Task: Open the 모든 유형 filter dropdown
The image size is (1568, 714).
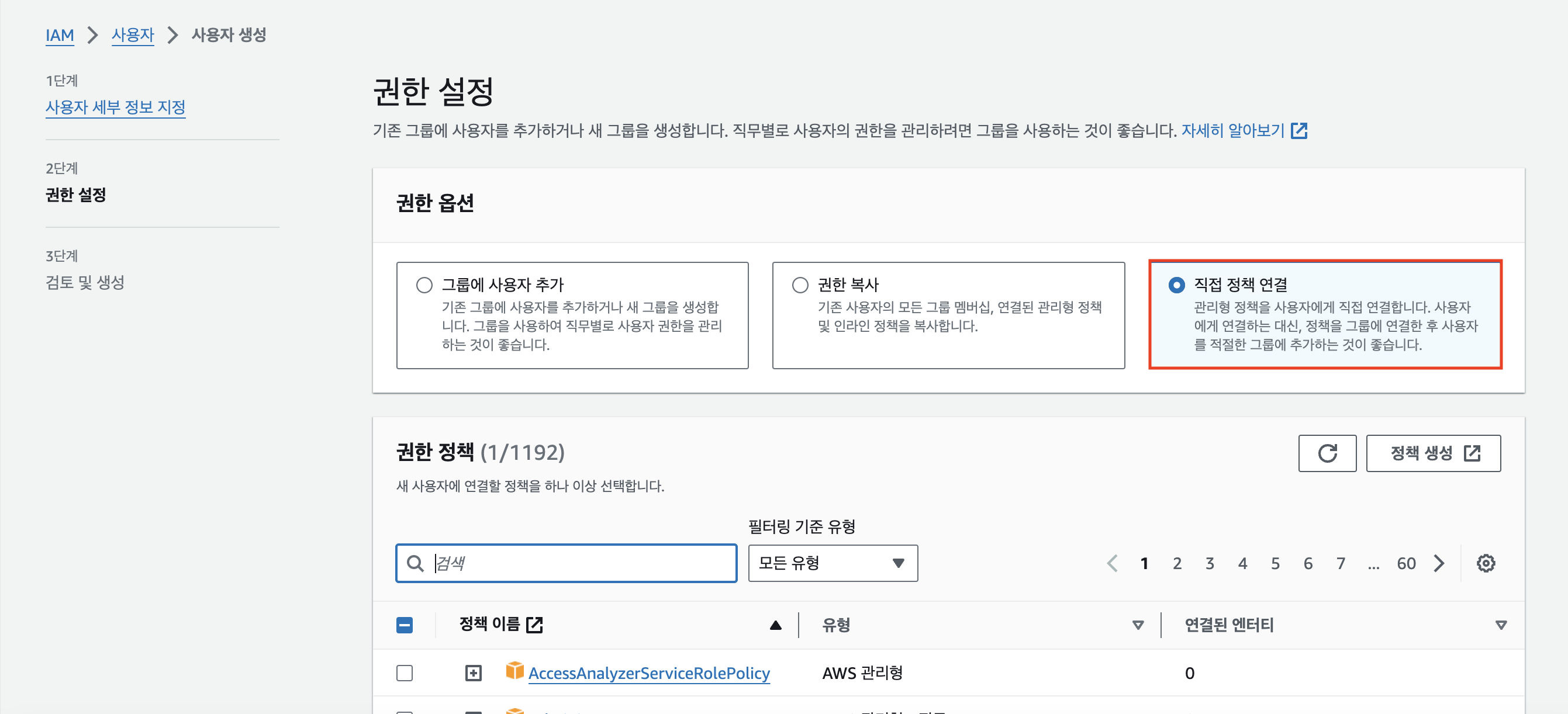Action: point(832,563)
